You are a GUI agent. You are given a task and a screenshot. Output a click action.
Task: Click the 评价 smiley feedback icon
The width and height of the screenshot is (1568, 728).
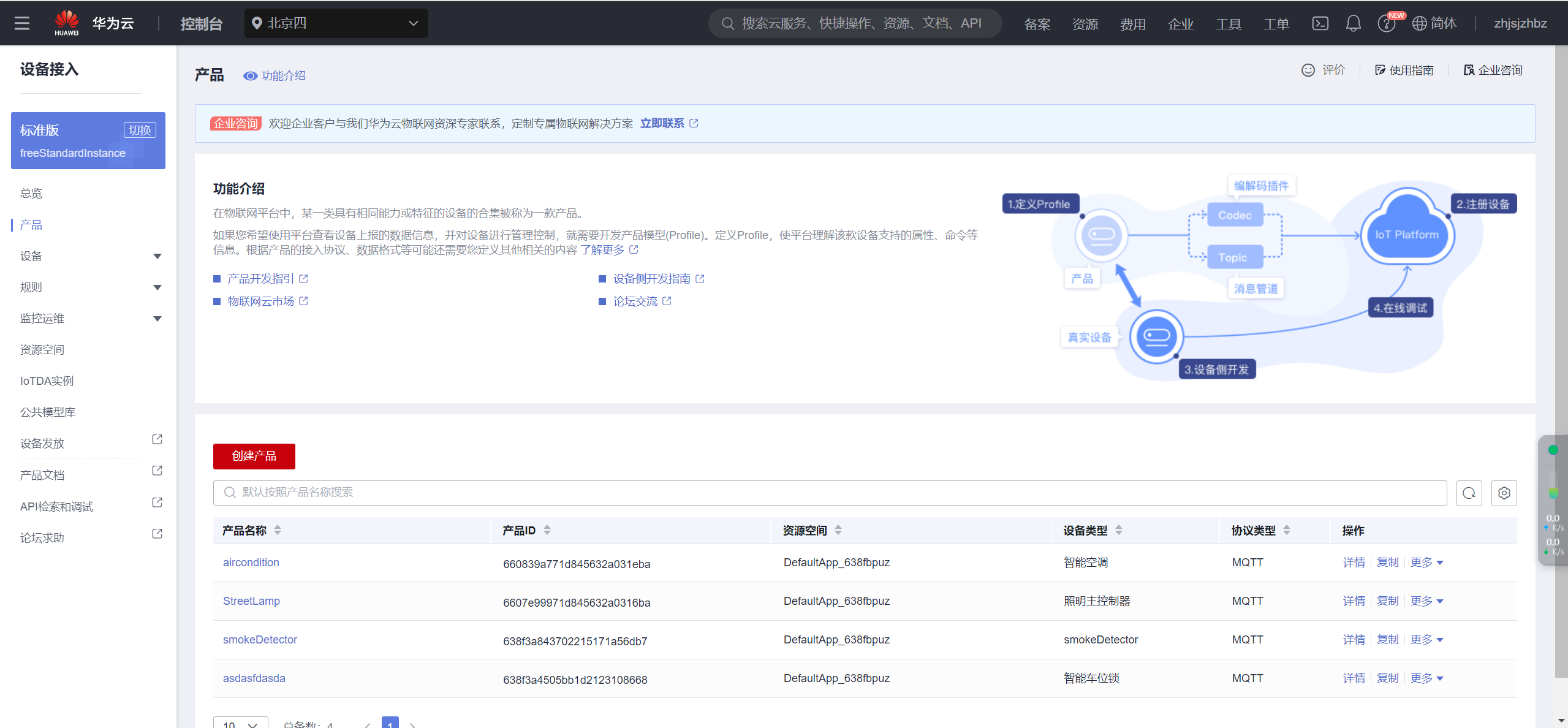point(1308,70)
